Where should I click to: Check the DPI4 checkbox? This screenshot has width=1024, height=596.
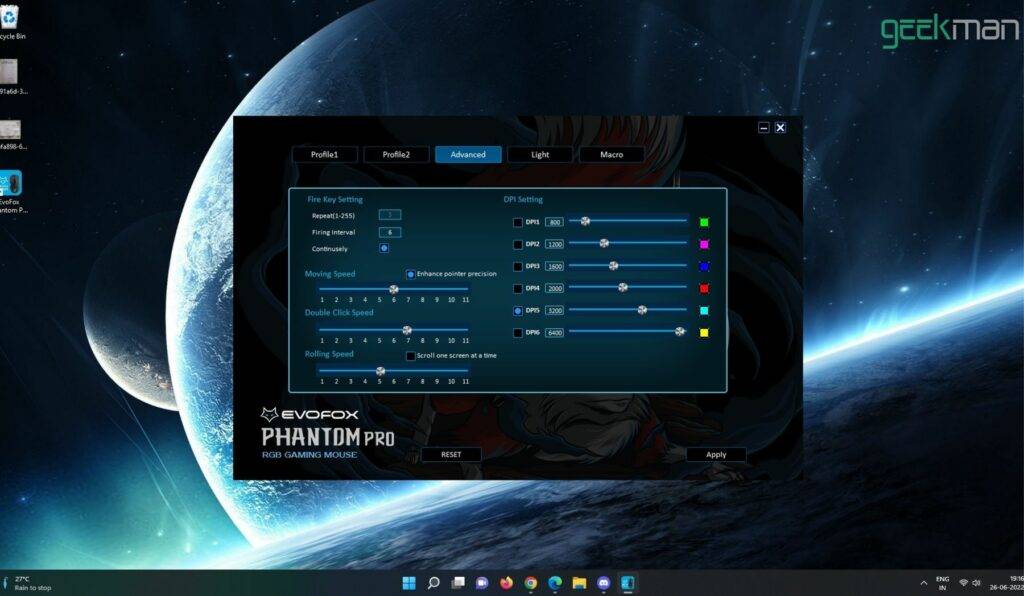[x=518, y=289]
